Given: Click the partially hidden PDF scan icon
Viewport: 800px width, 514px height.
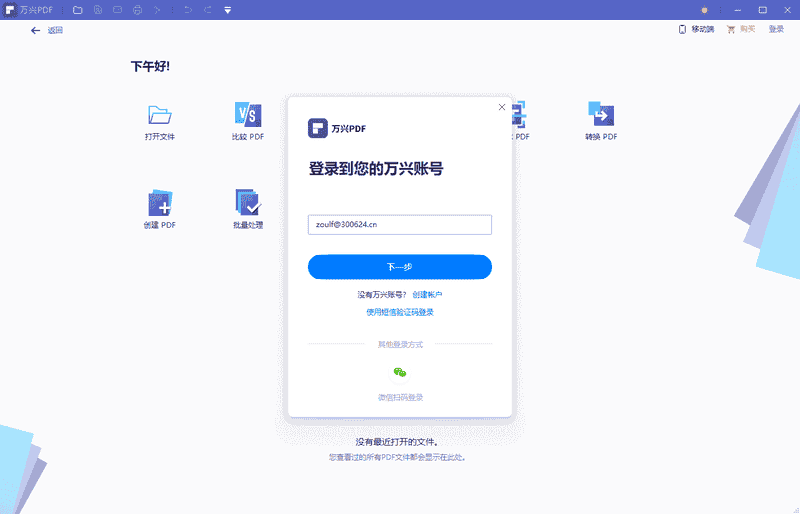Looking at the screenshot, I should pyautogui.click(x=519, y=114).
